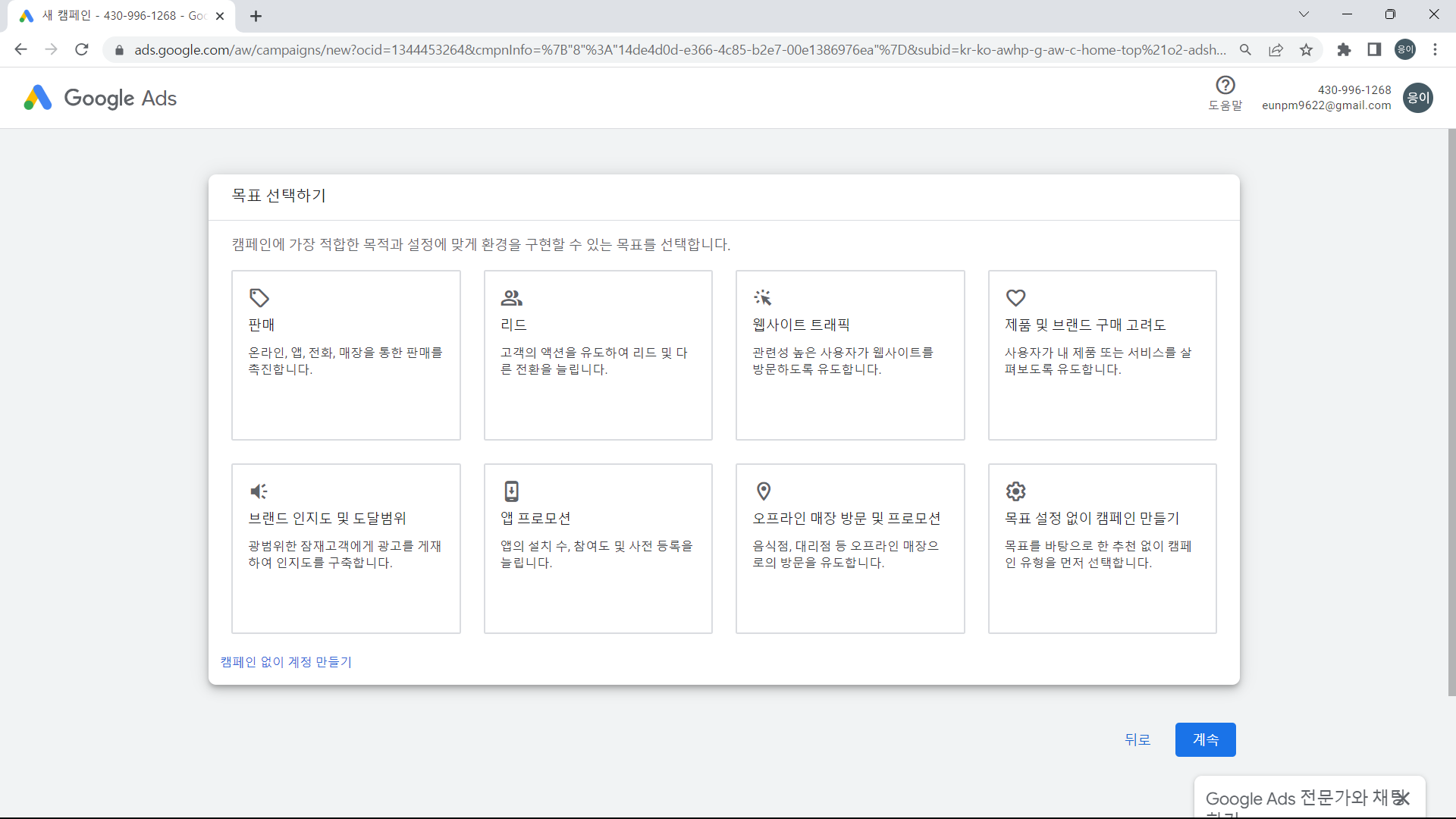Select the 오프라인 매장 방문 및 프로모션 icon
1456x819 pixels.
(x=762, y=491)
